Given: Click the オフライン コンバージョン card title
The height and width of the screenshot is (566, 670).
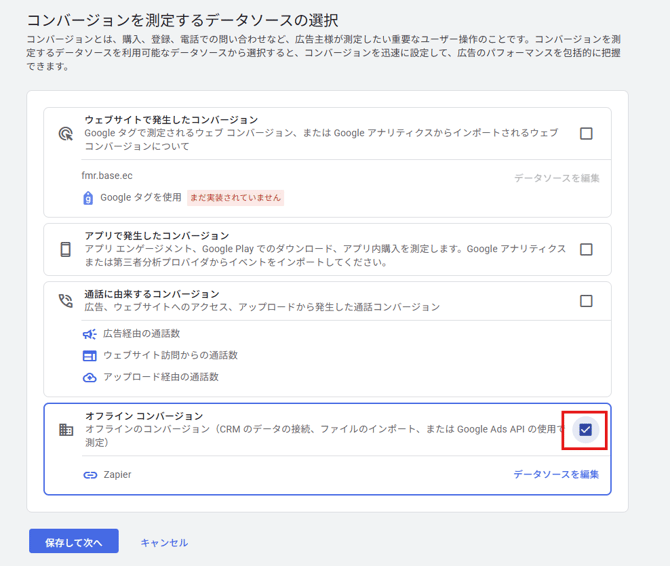Looking at the screenshot, I should tap(144, 416).
